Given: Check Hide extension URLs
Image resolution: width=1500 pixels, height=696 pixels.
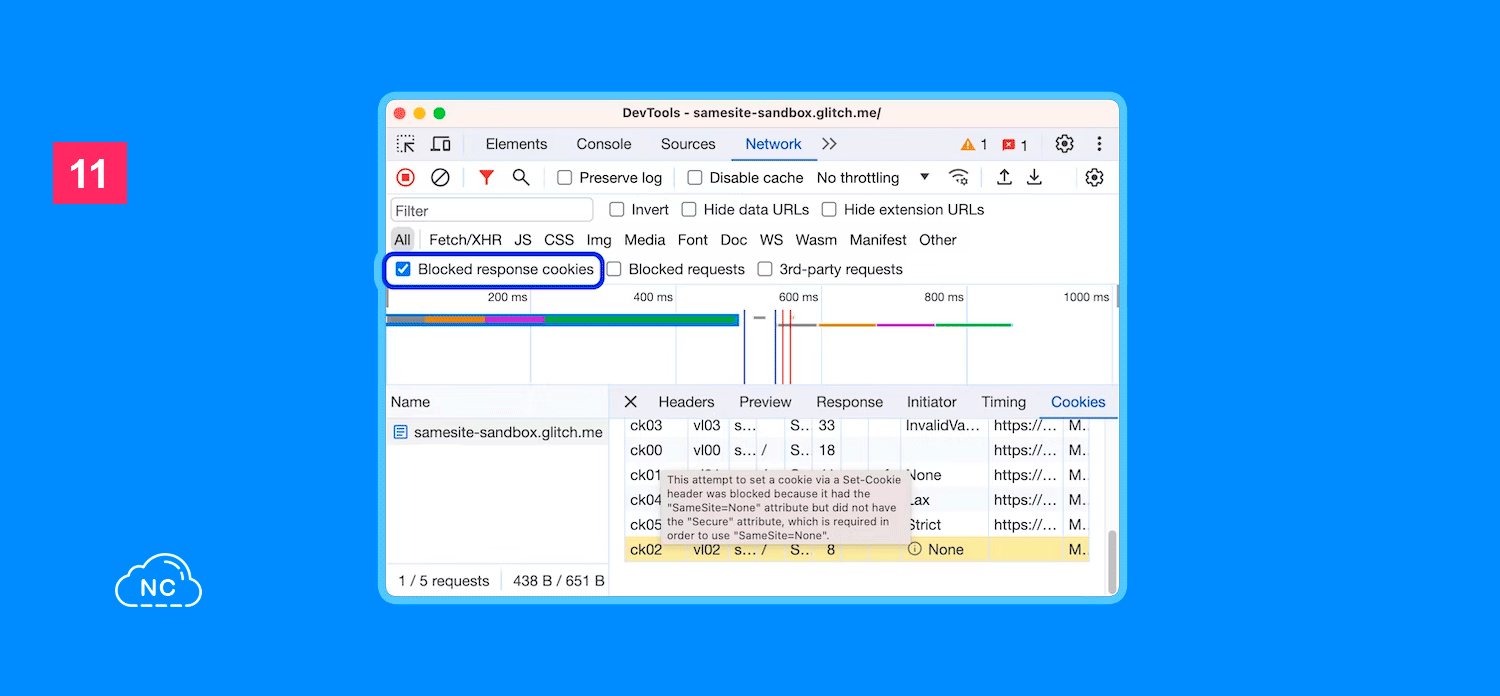Looking at the screenshot, I should (x=829, y=210).
